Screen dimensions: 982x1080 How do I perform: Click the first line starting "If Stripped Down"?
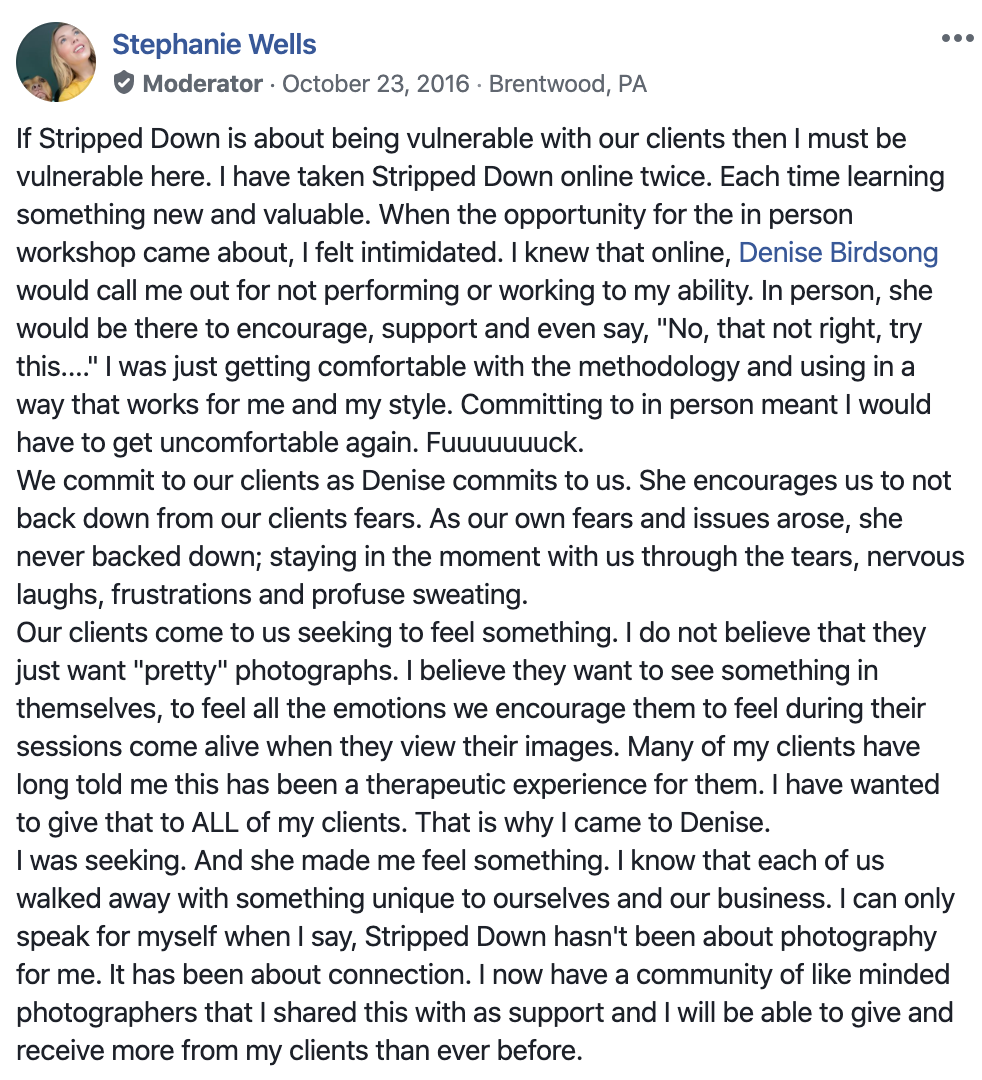460,139
